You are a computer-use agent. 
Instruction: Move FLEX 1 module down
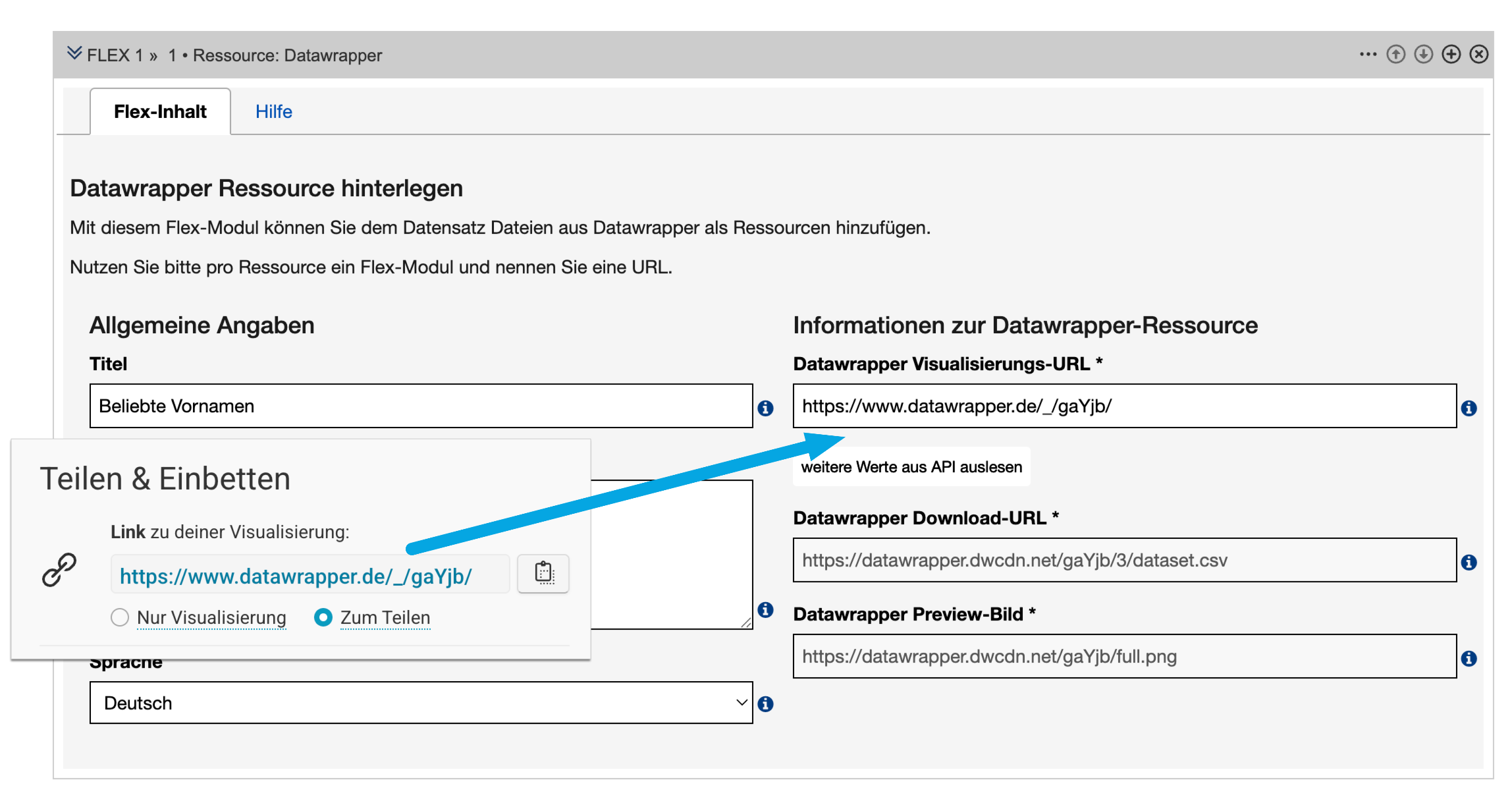click(1423, 55)
